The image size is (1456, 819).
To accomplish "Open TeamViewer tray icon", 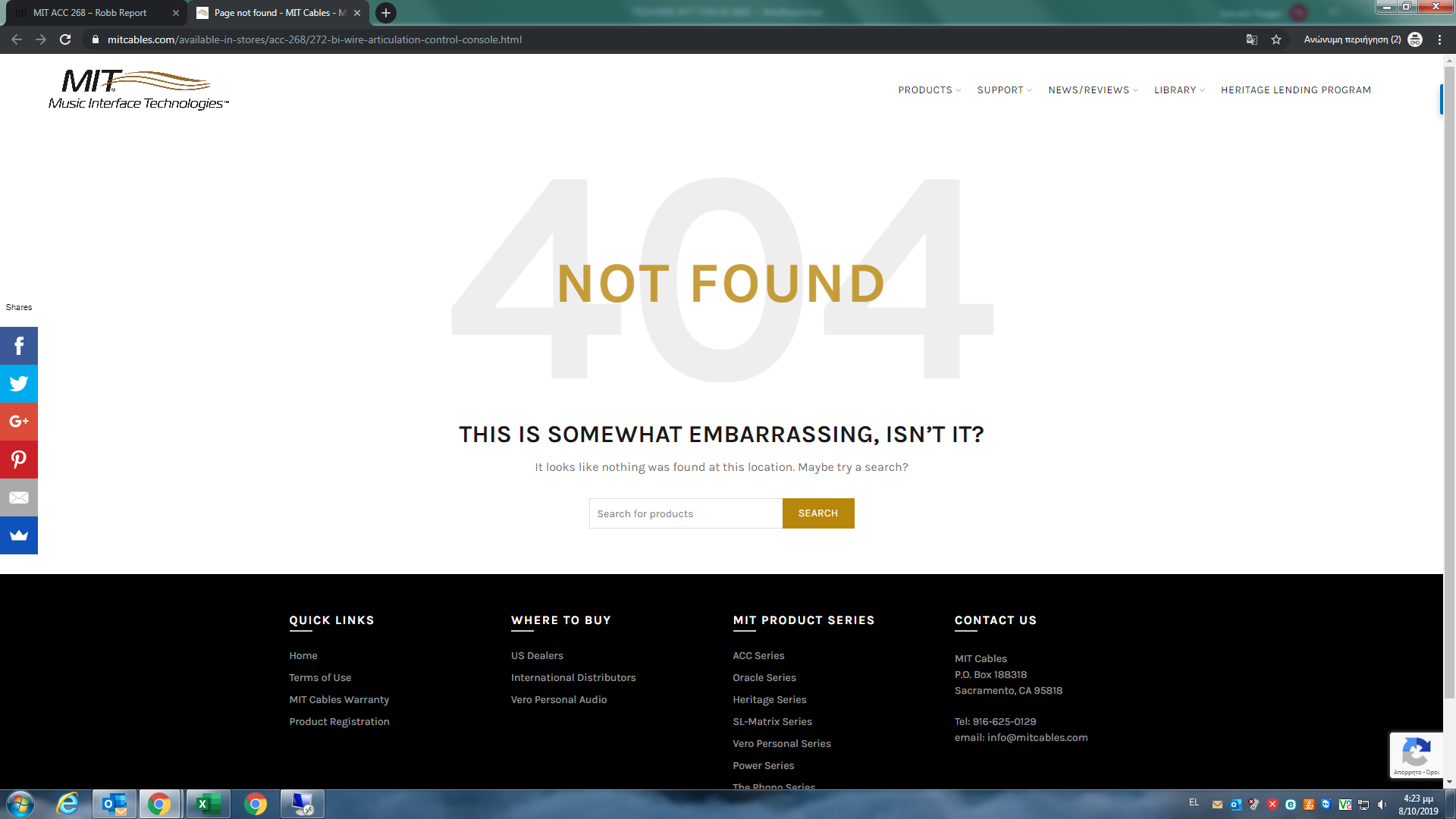I will (x=1326, y=805).
